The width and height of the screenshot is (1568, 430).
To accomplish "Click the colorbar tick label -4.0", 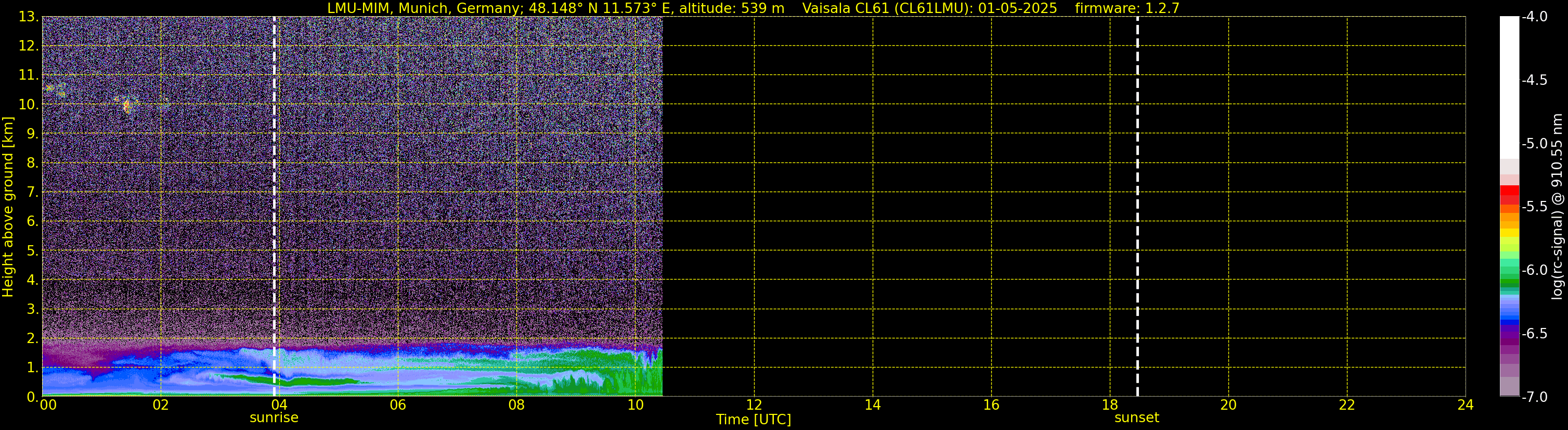I will point(1535,17).
